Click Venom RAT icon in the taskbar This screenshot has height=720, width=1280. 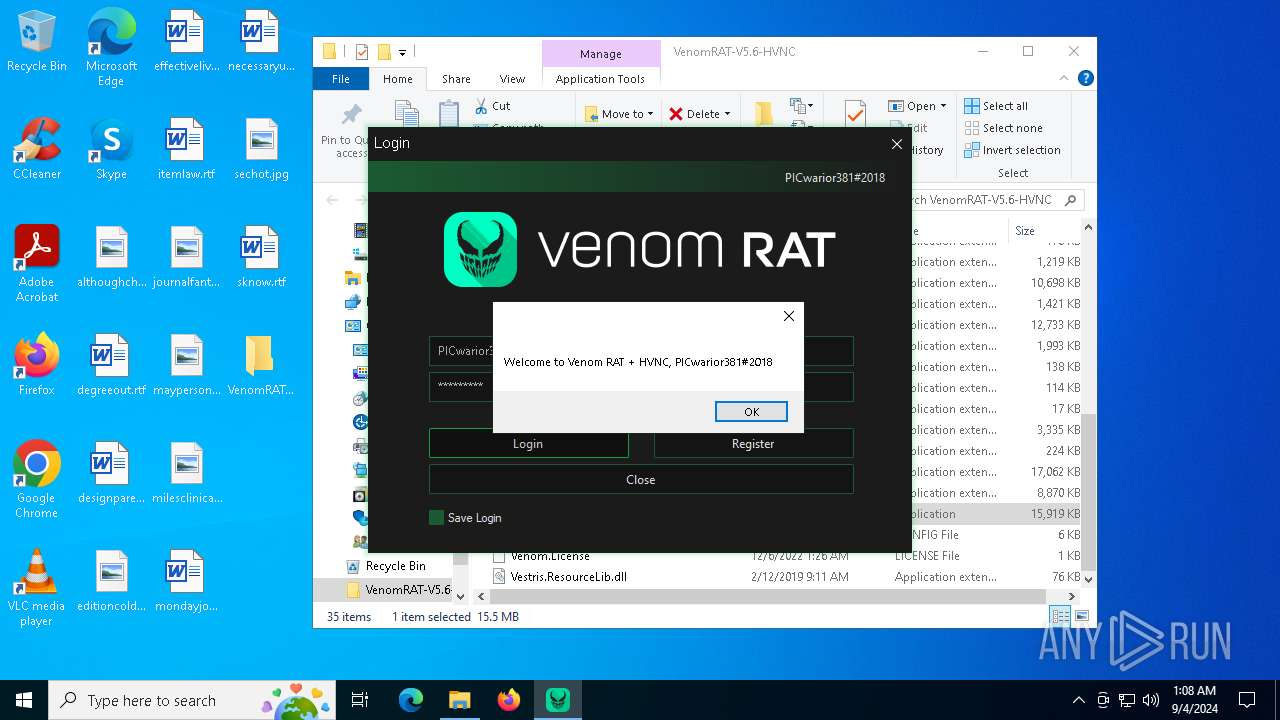(557, 700)
